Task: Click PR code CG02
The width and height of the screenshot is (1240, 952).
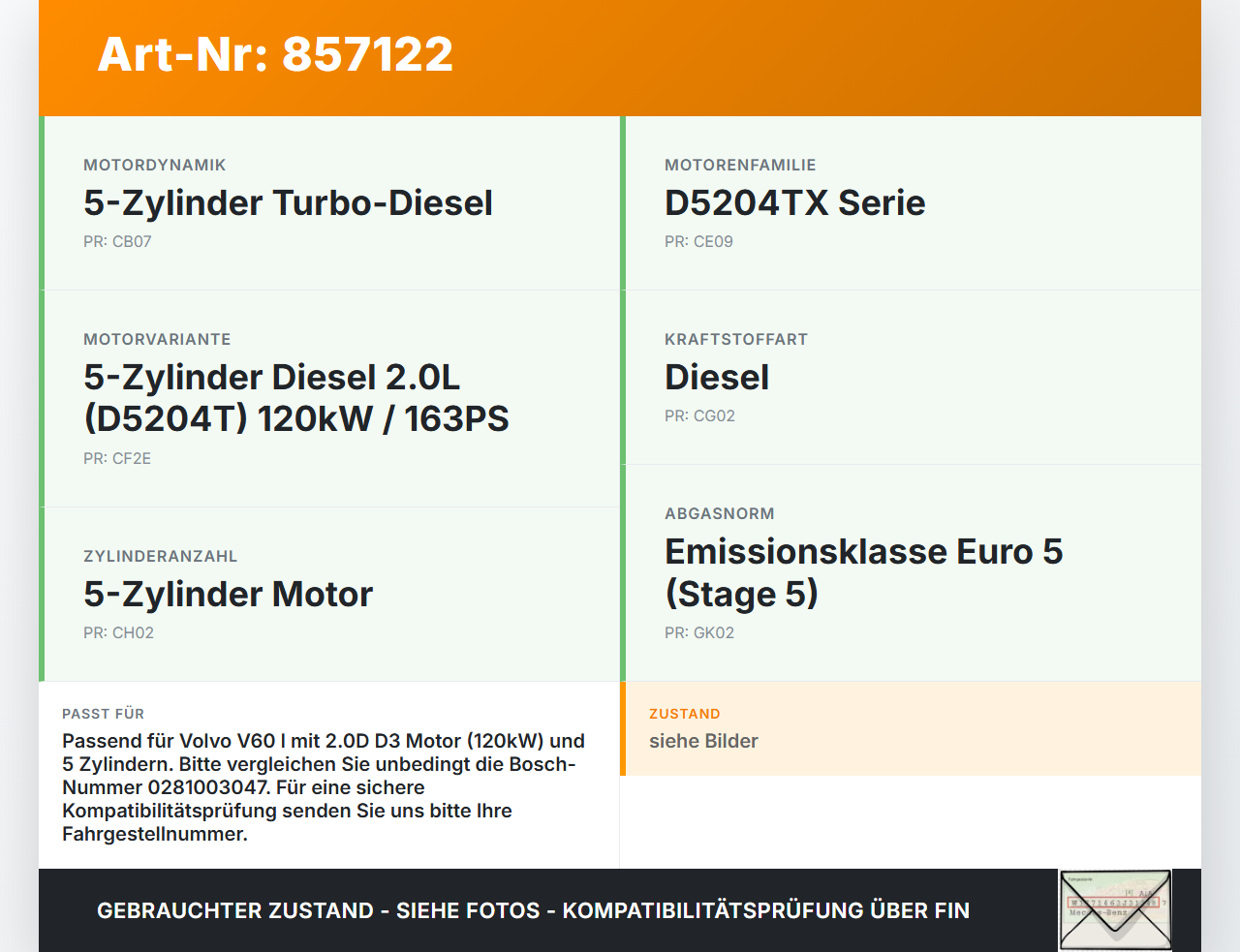Action: tap(699, 416)
